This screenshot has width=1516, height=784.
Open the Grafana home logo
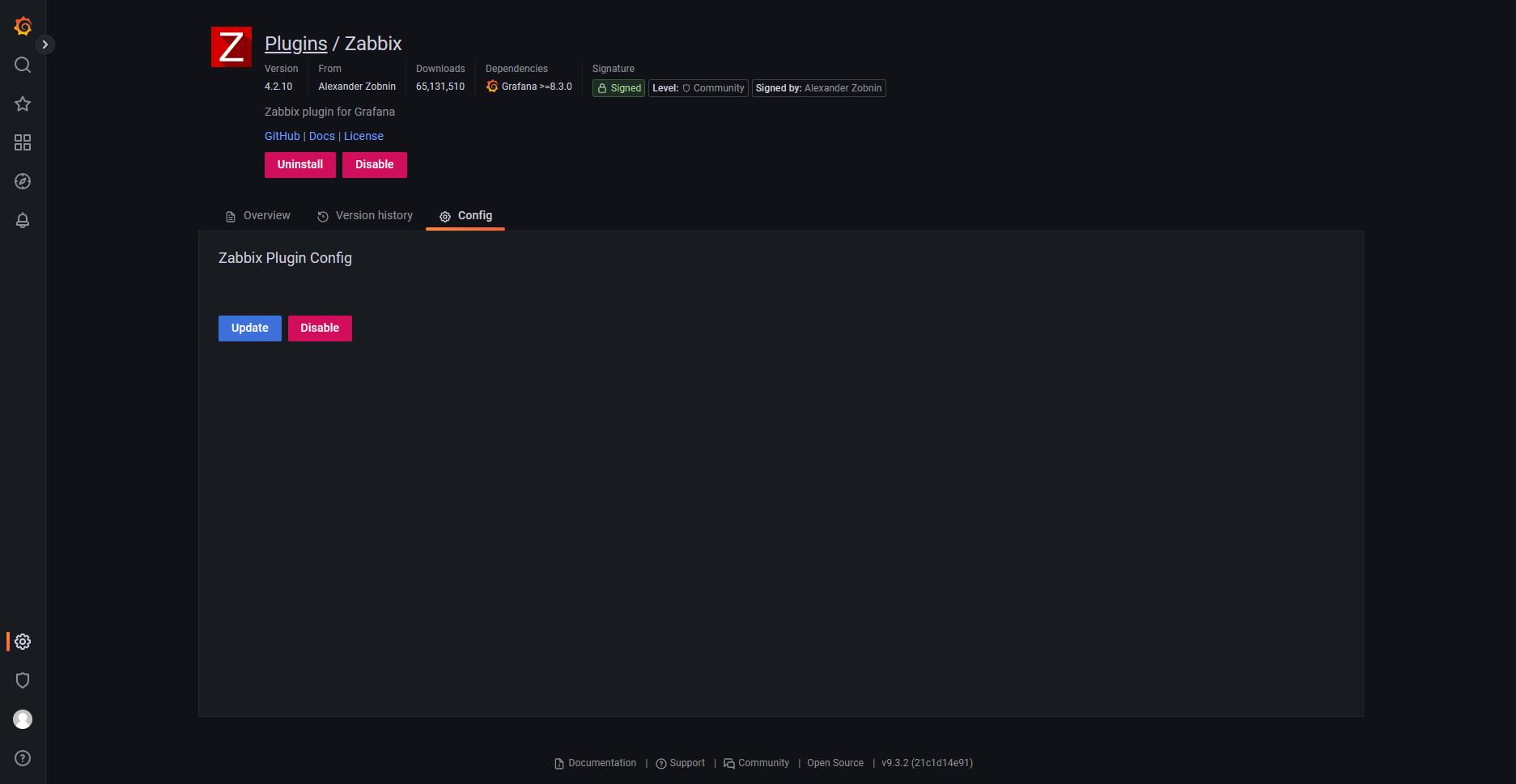(x=23, y=26)
